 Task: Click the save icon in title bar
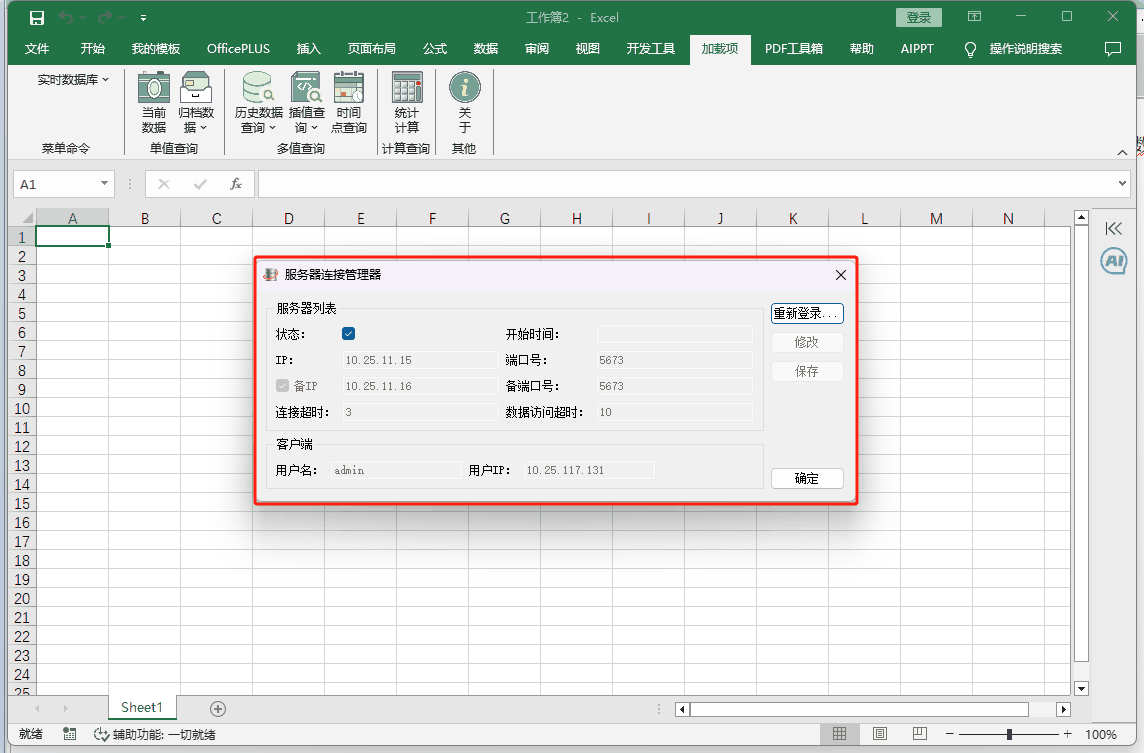click(36, 18)
